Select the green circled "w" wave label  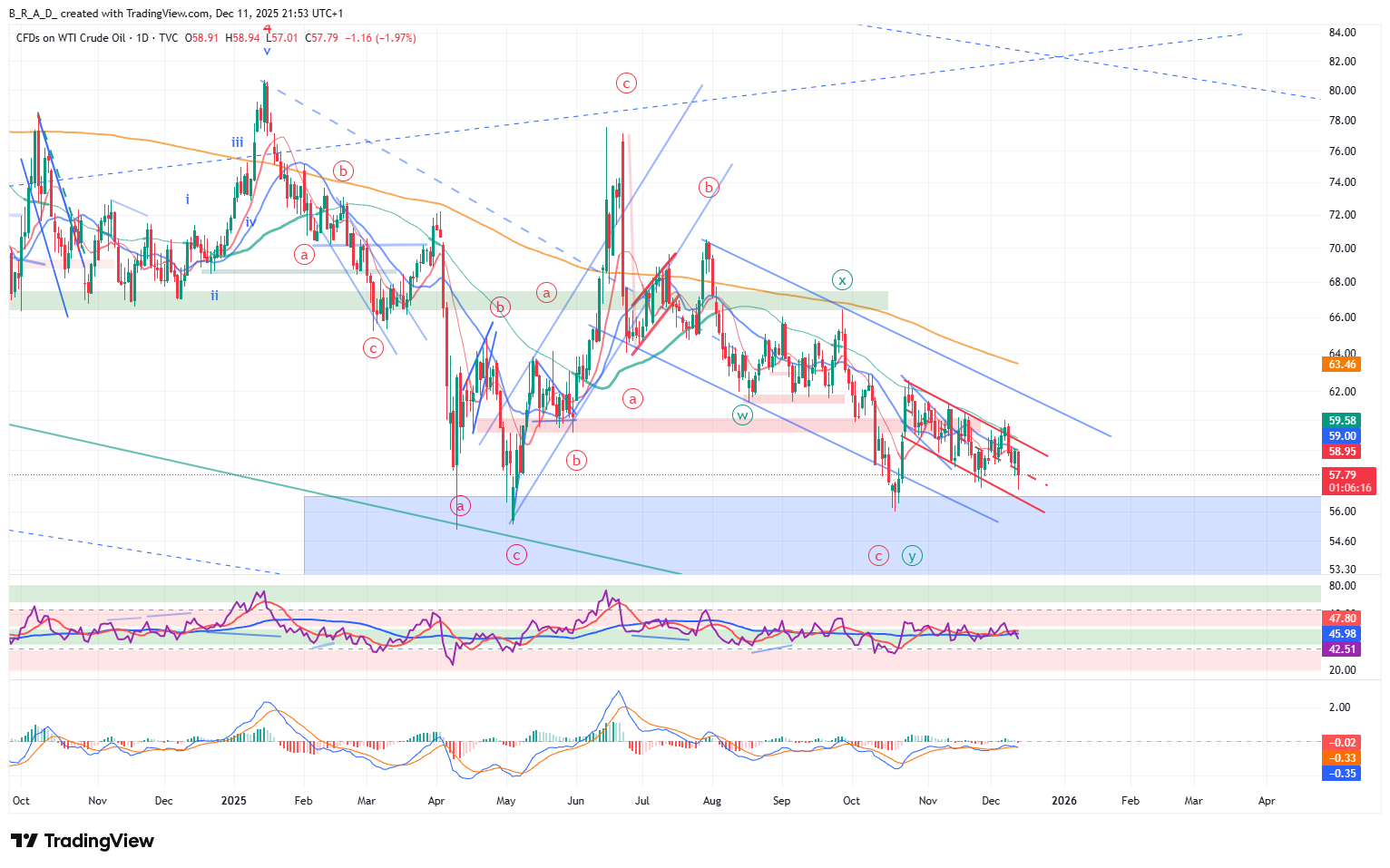(x=742, y=415)
